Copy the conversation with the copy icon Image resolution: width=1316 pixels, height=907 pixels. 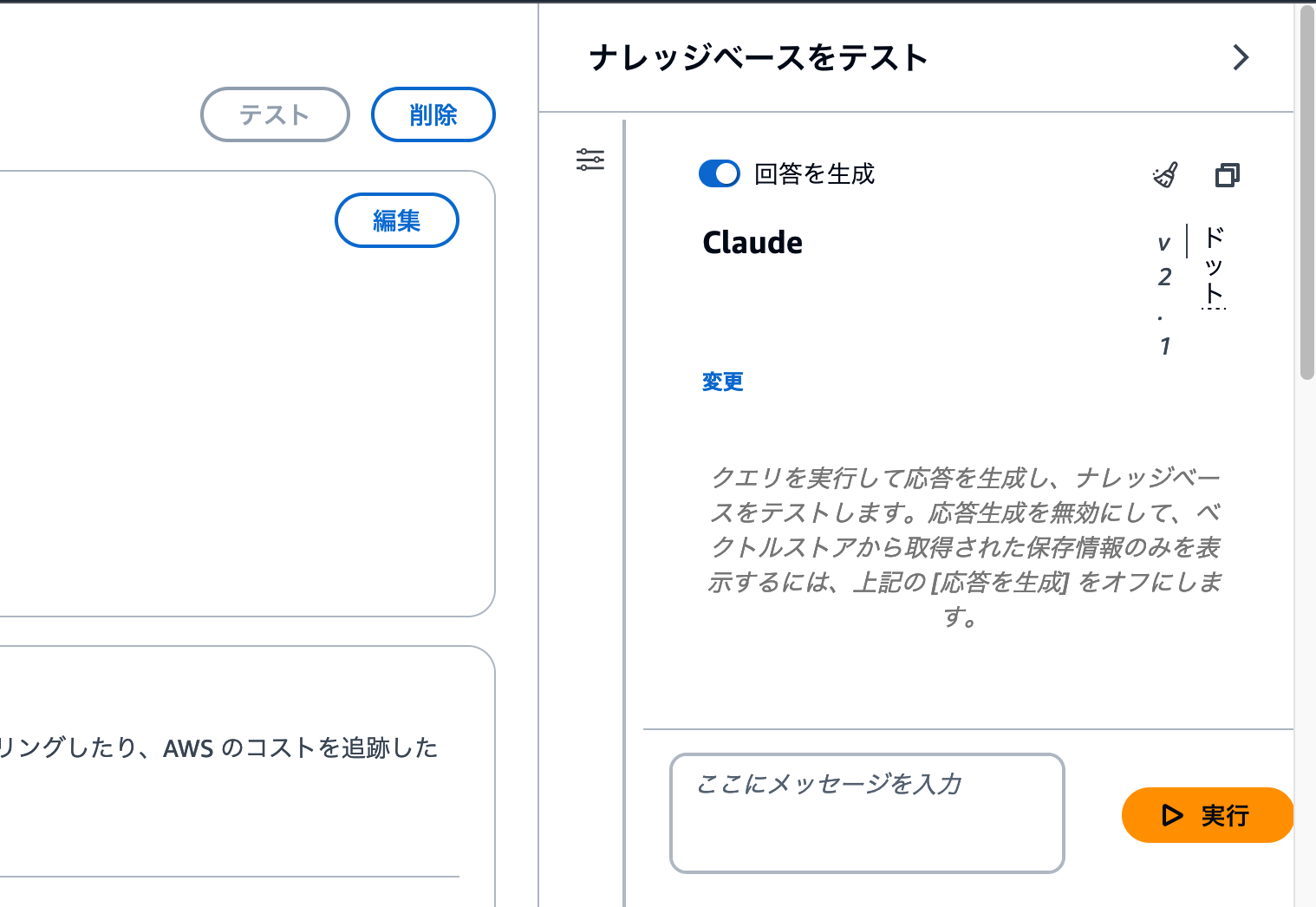[x=1227, y=175]
